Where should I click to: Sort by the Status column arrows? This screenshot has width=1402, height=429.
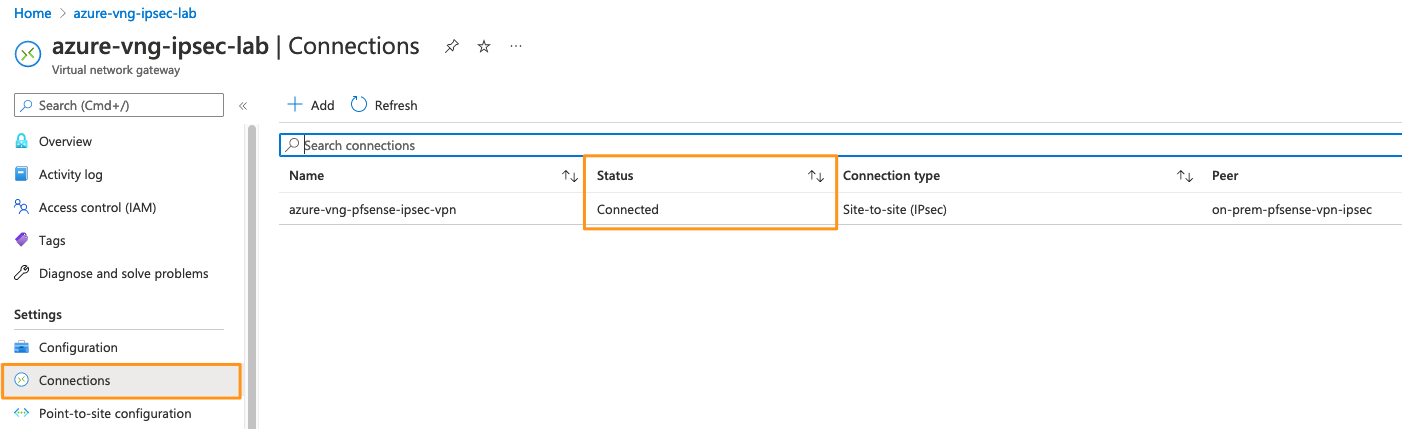(816, 176)
